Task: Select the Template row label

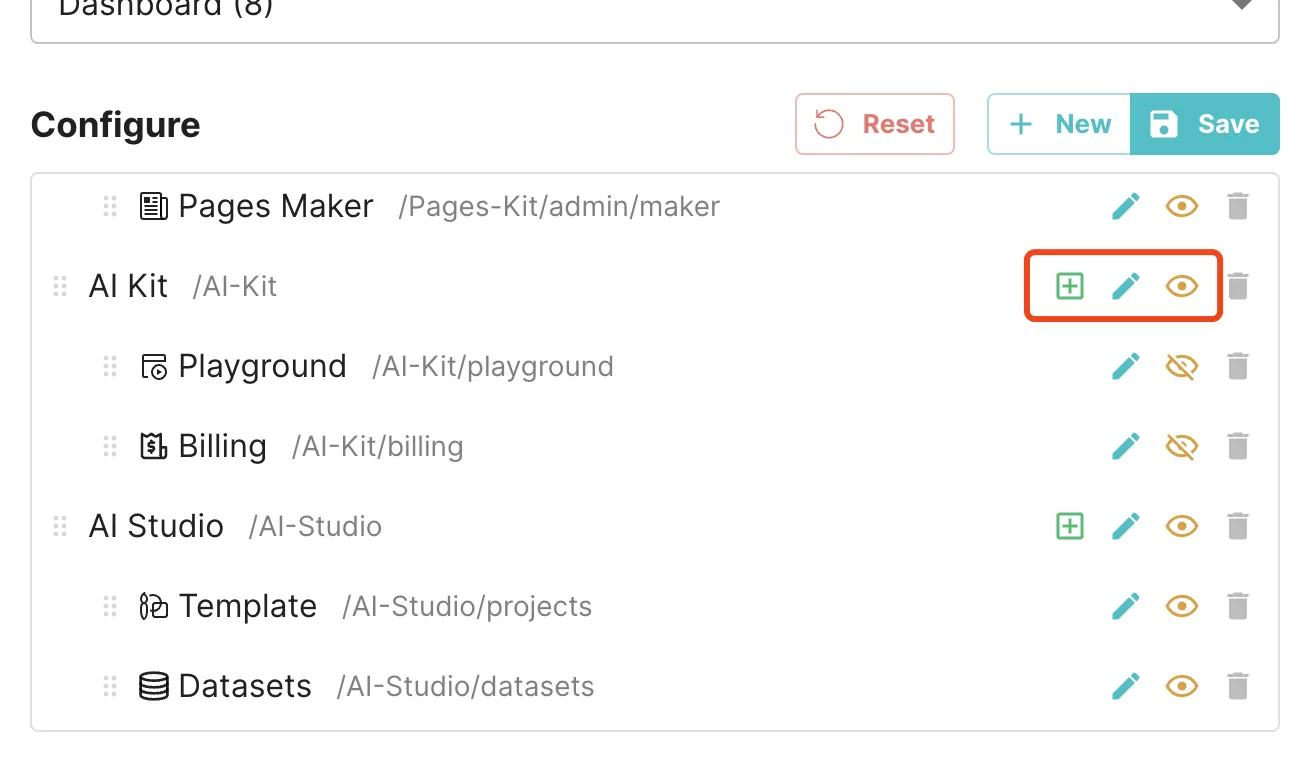Action: coord(248,606)
